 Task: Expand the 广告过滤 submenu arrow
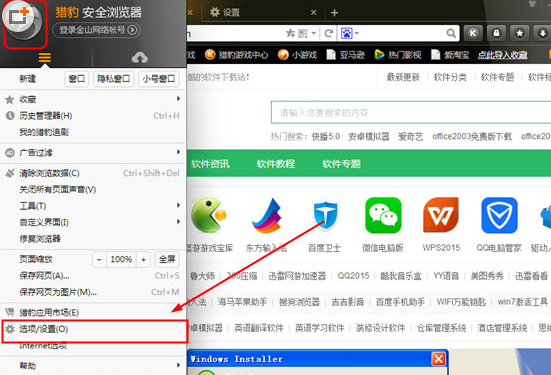coord(179,152)
